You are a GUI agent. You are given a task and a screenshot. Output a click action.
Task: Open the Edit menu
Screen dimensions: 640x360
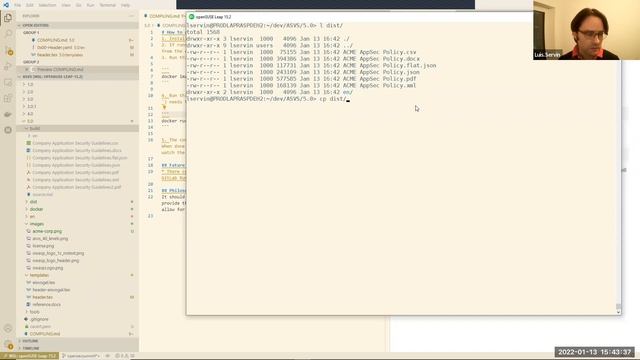(x=30, y=5)
